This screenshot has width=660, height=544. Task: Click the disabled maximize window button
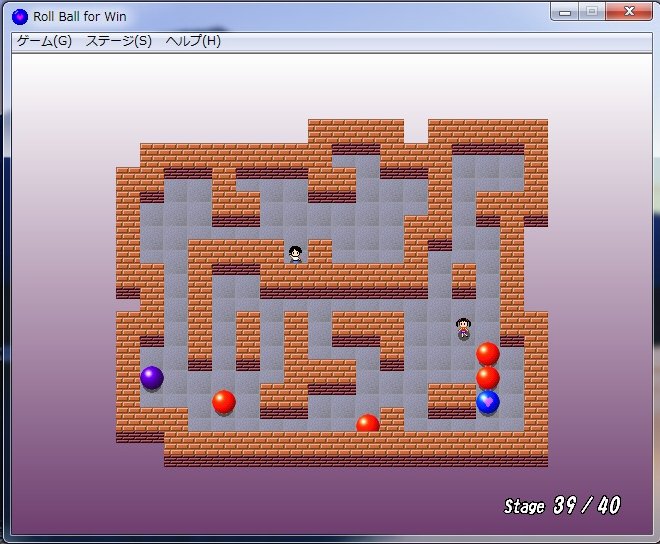[x=592, y=12]
